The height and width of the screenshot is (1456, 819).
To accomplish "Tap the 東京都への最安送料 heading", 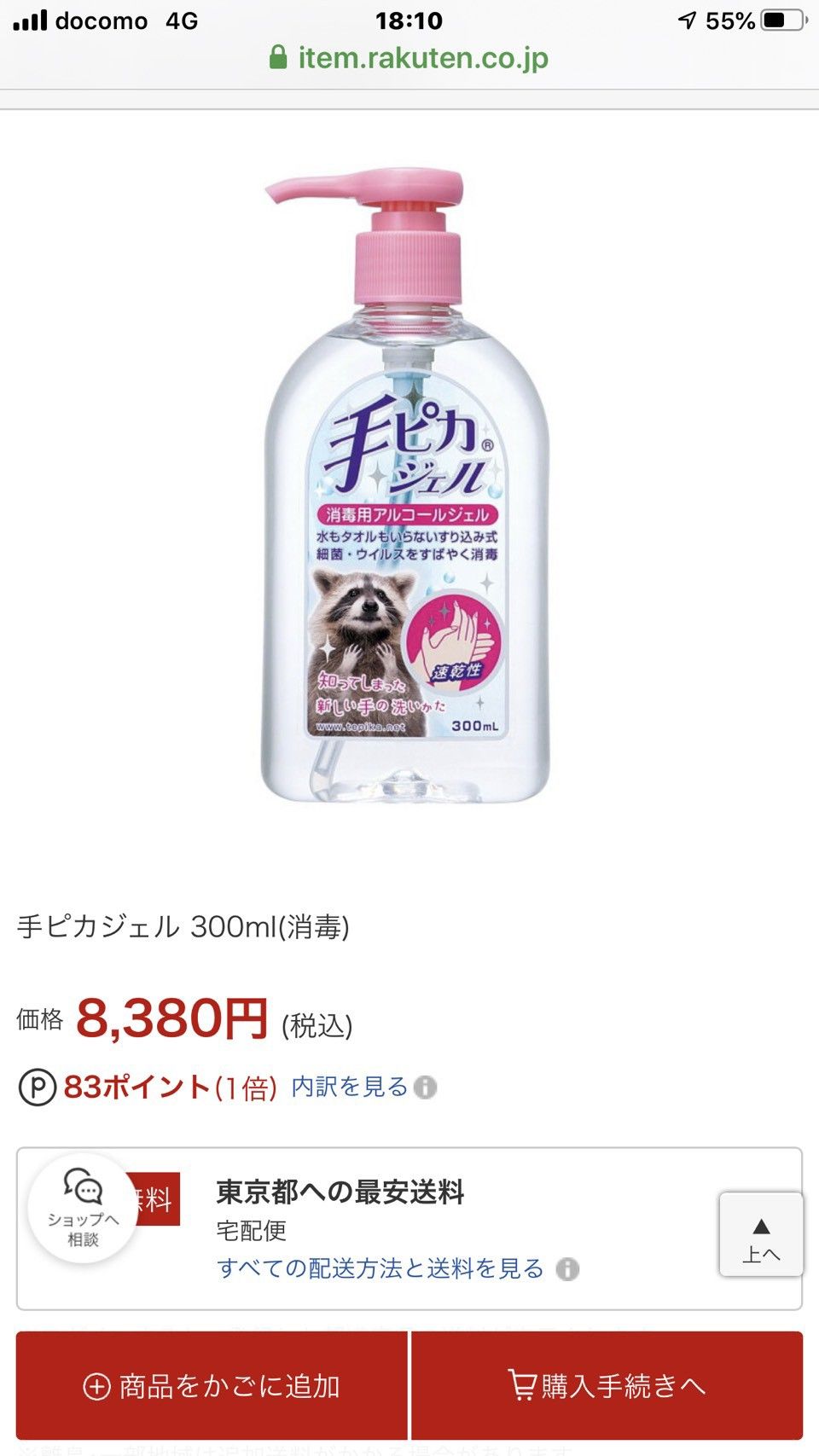I will (340, 1192).
